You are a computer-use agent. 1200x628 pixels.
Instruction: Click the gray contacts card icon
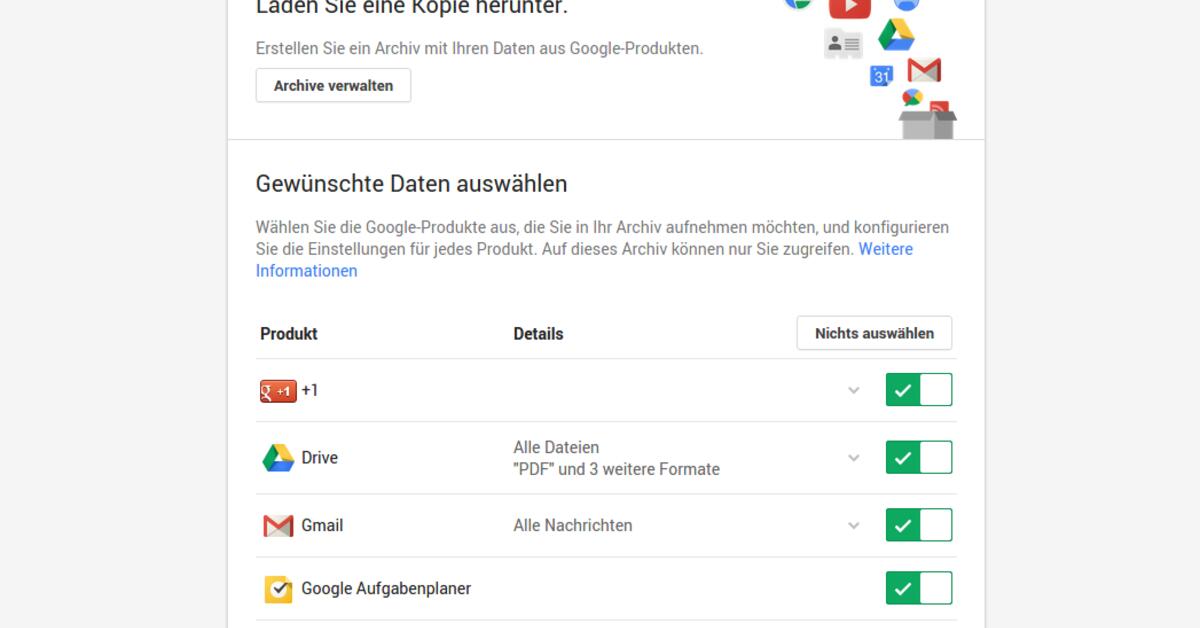(x=843, y=44)
